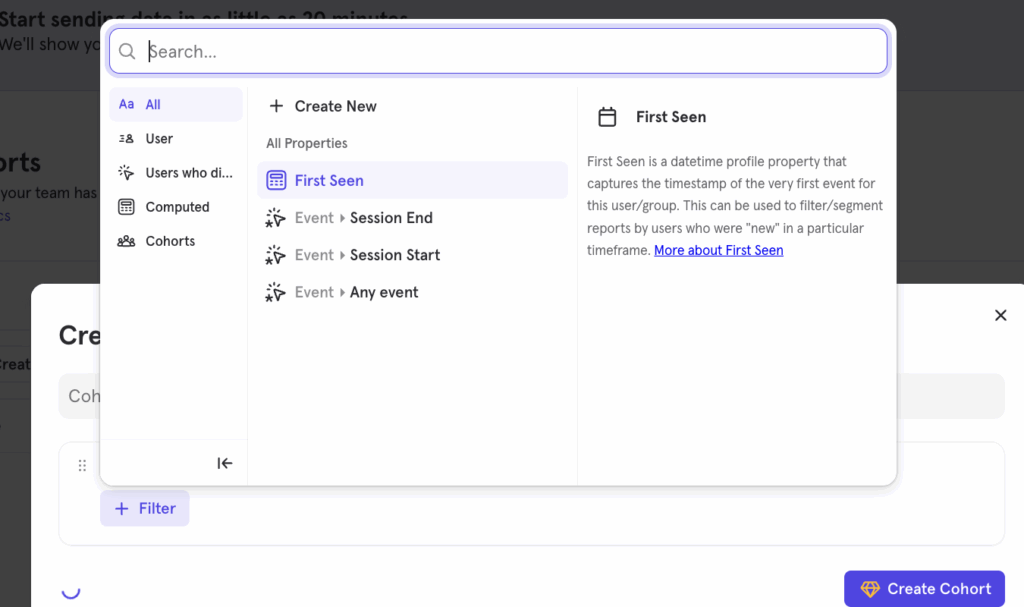Open the More about First Seen link
The width and height of the screenshot is (1024, 607).
click(718, 251)
